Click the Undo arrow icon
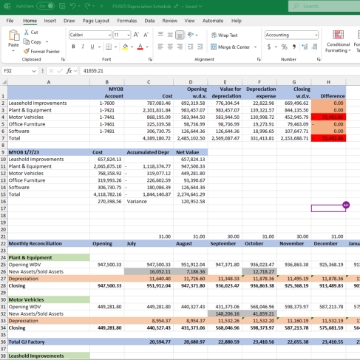The height and width of the screenshot is (360, 360). pos(73,6)
